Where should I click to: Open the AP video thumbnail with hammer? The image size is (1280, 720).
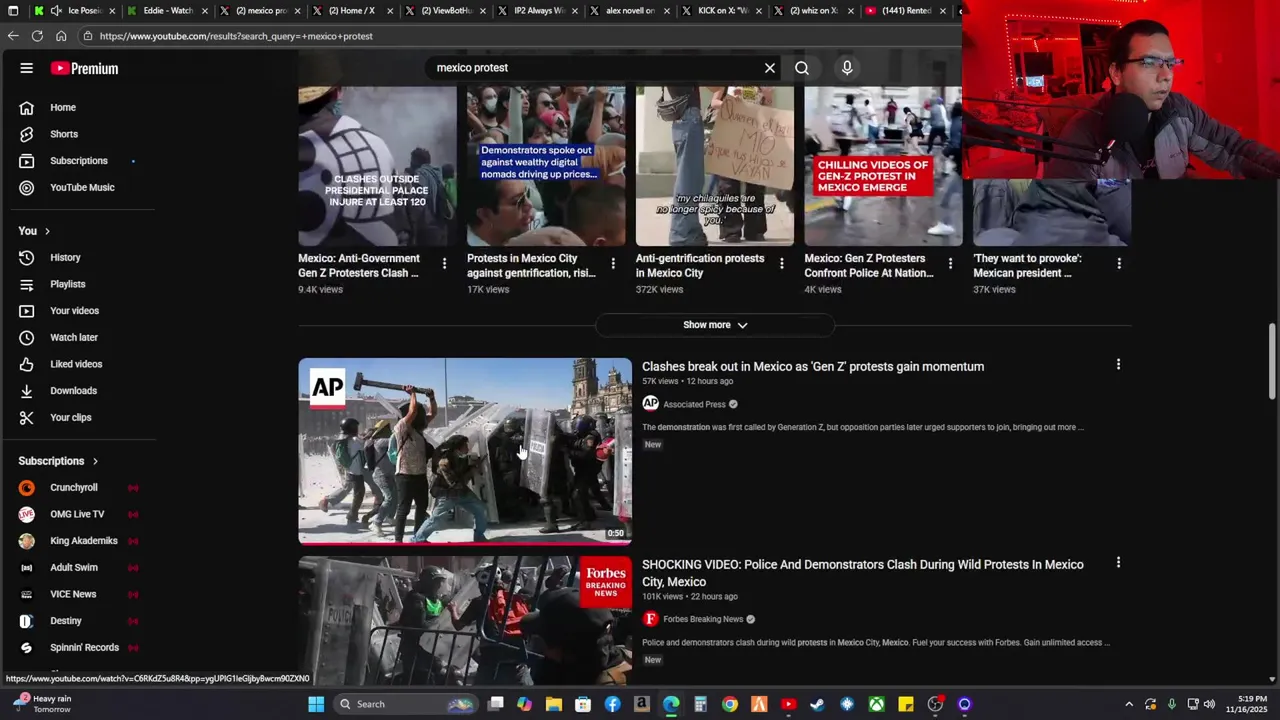(x=465, y=451)
